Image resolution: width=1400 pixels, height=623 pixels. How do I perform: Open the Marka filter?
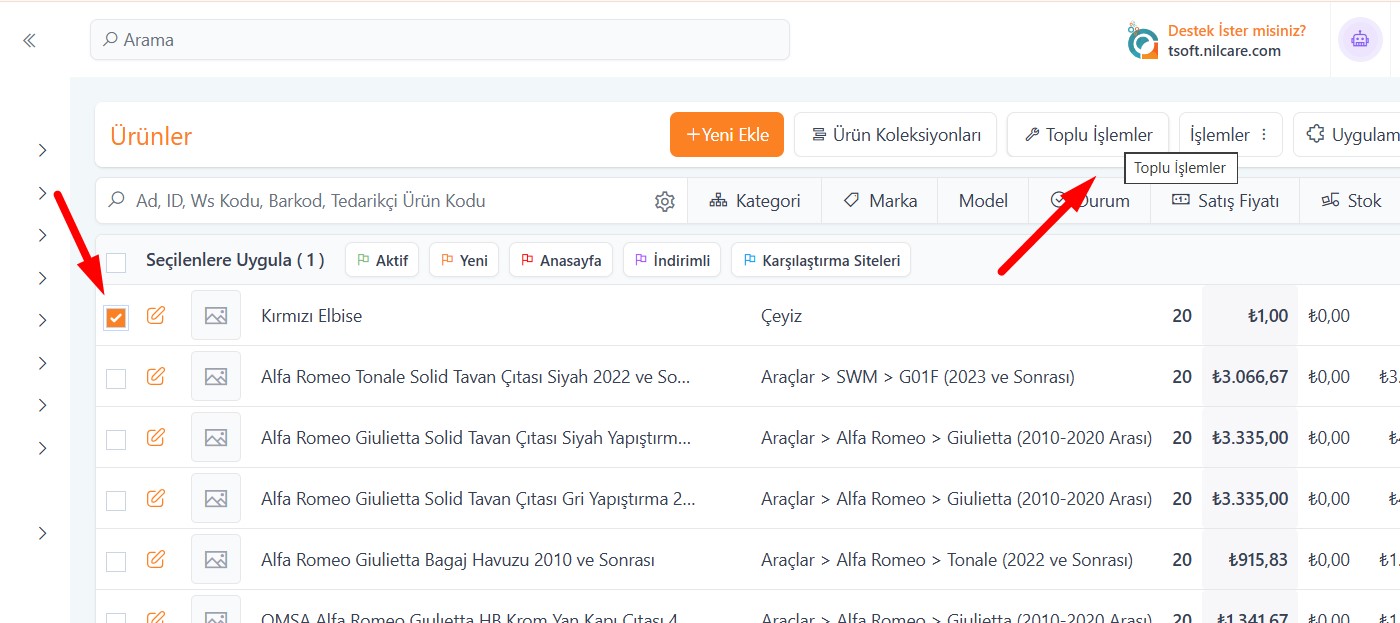880,201
